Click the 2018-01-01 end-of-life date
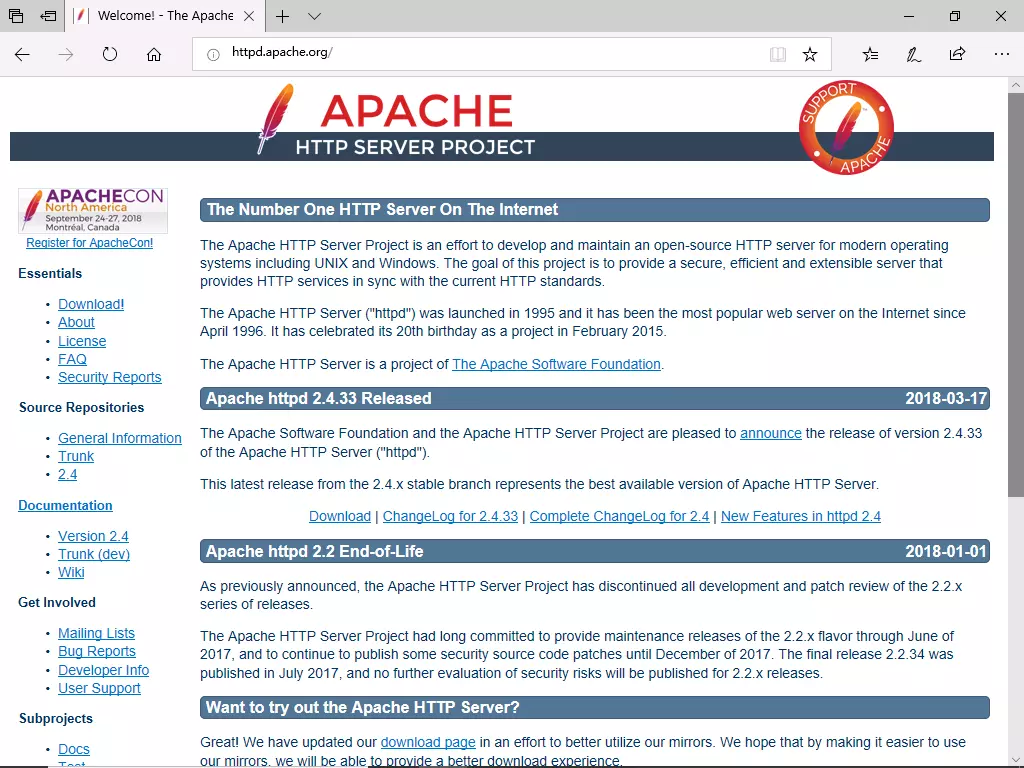The height and width of the screenshot is (768, 1024). [945, 552]
